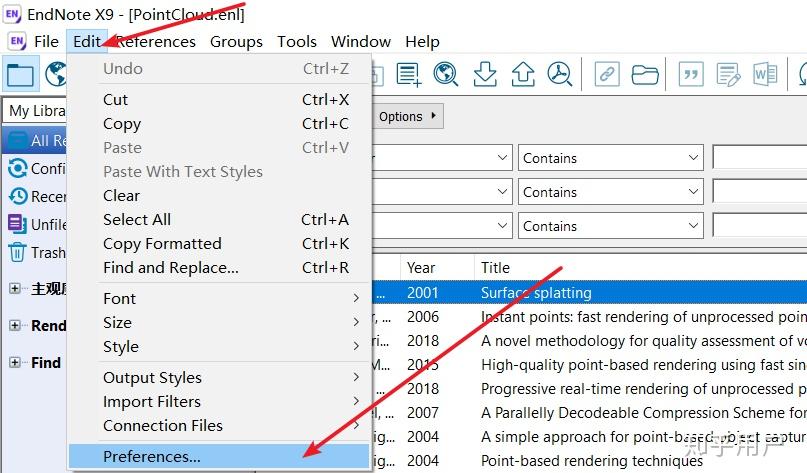Open the Output Styles submenu
Screen dimensions: 807x473
[x=220, y=377]
